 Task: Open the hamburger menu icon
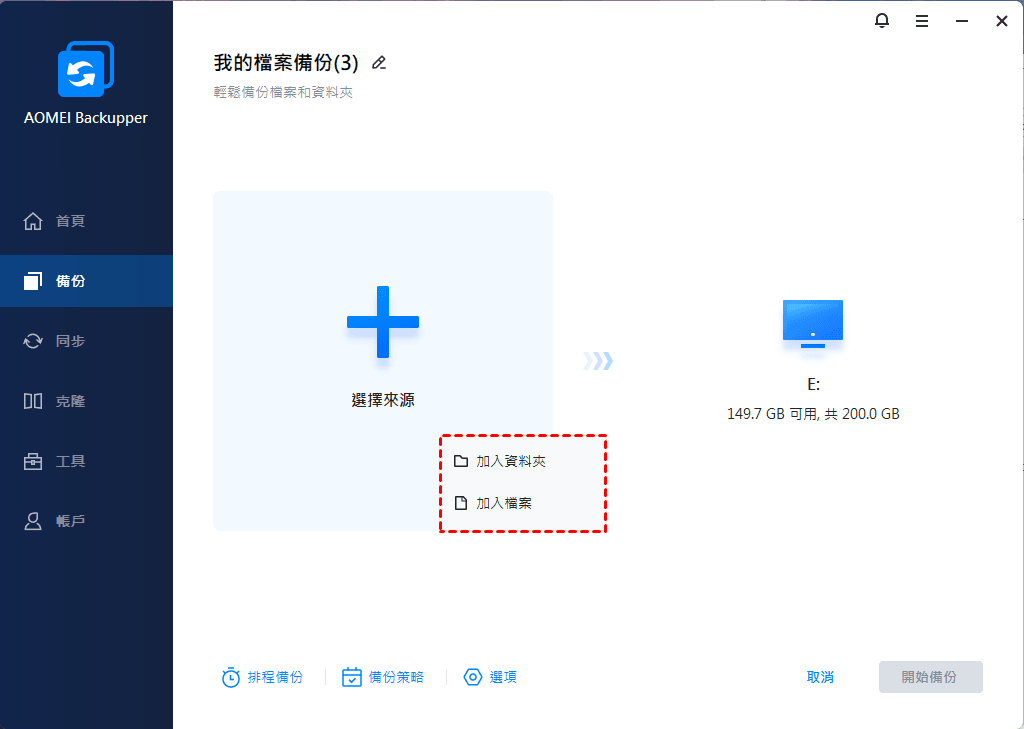(x=921, y=22)
